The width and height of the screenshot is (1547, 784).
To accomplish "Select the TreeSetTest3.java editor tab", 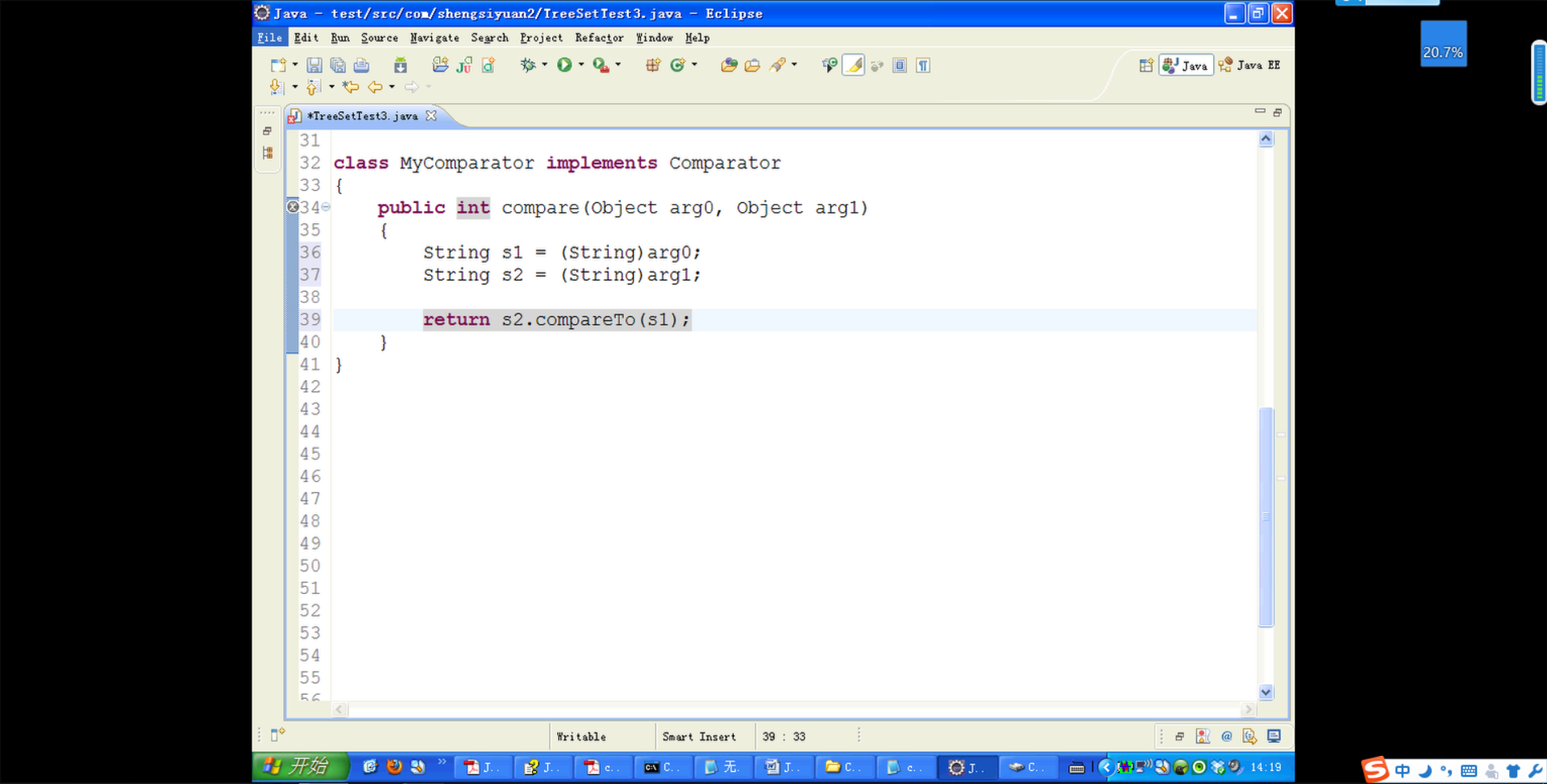I will (363, 116).
